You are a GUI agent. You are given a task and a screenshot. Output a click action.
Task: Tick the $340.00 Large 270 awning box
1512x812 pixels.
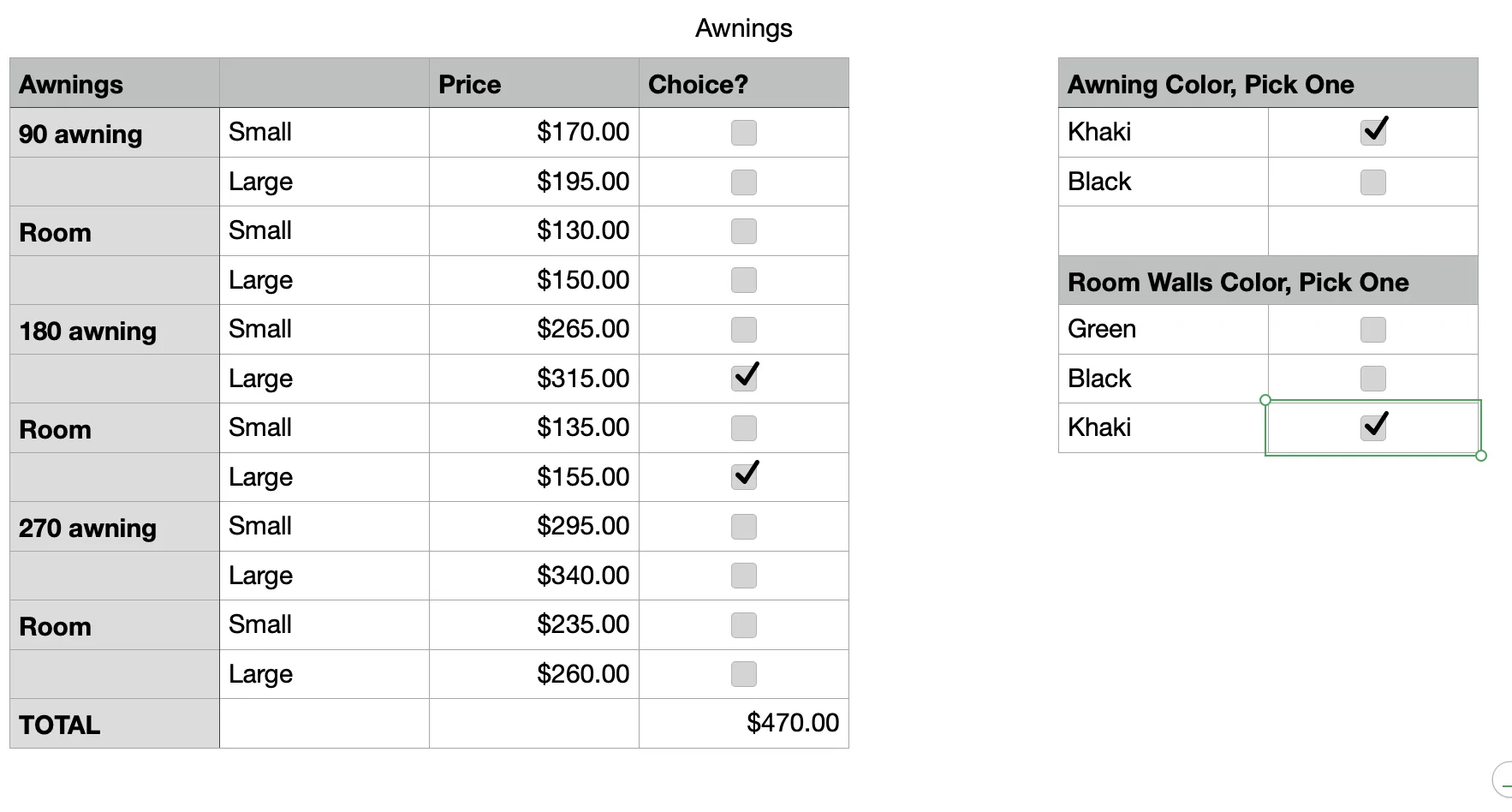pyautogui.click(x=743, y=576)
